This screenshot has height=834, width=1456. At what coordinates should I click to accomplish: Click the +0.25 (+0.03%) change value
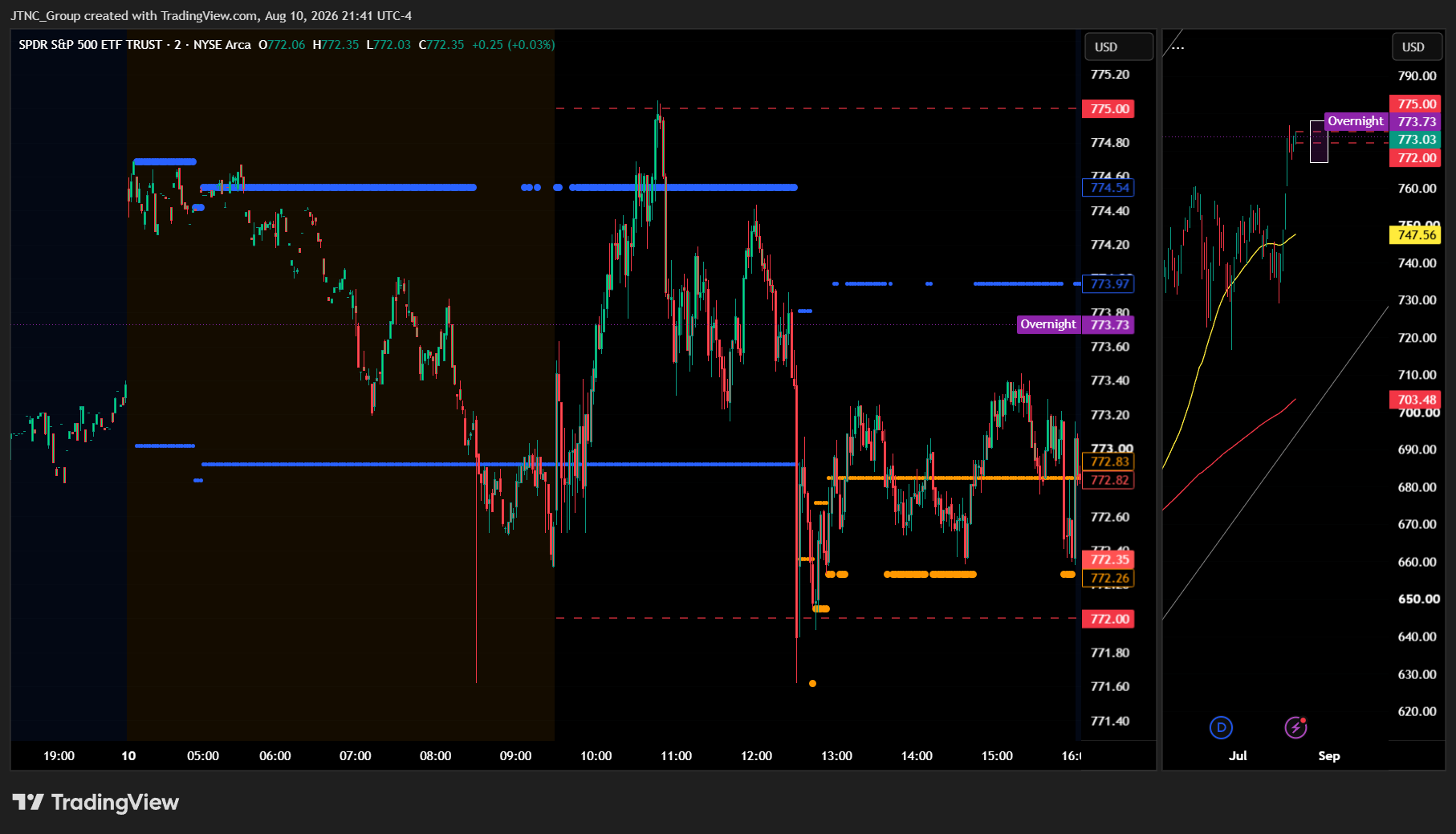pyautogui.click(x=514, y=45)
